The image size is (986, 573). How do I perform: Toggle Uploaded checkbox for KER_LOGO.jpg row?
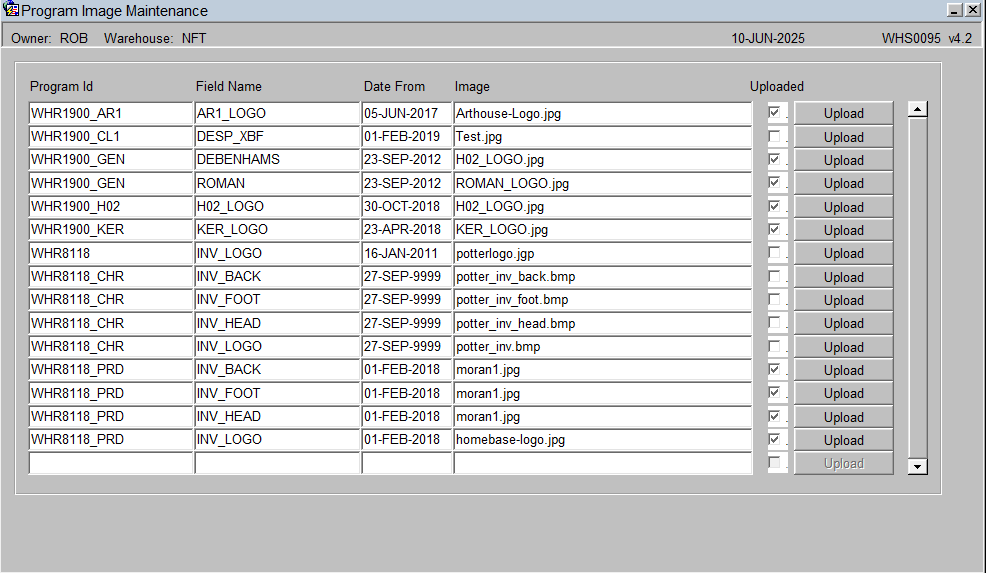coord(774,230)
